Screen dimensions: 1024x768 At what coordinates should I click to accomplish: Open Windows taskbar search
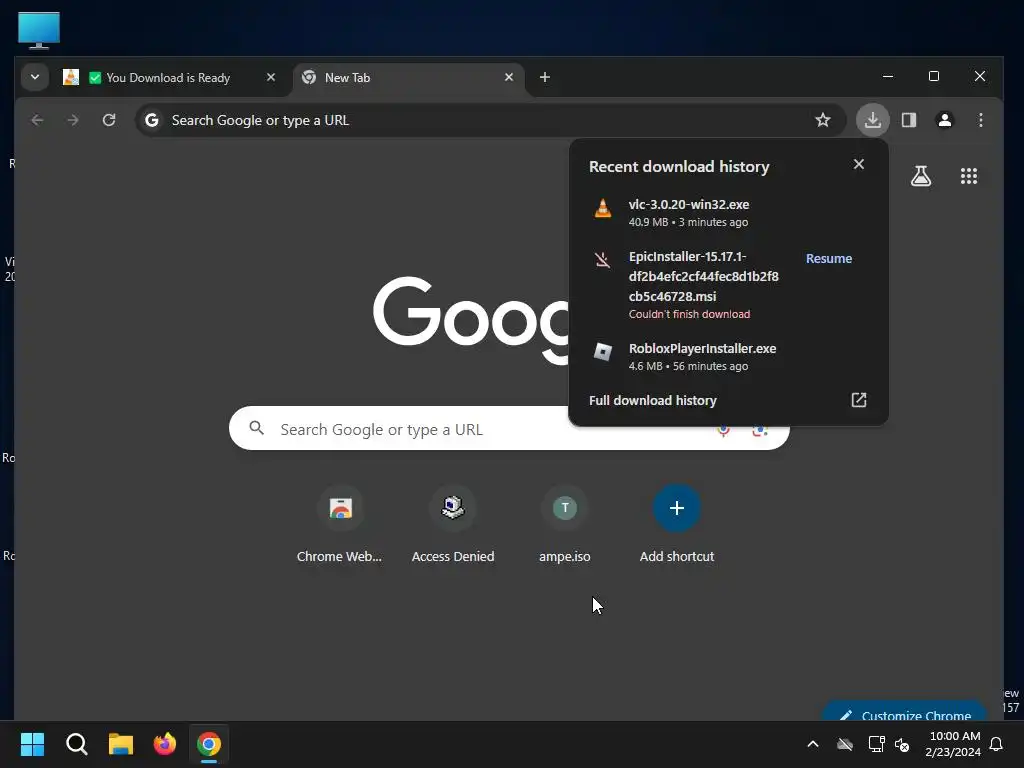76,744
